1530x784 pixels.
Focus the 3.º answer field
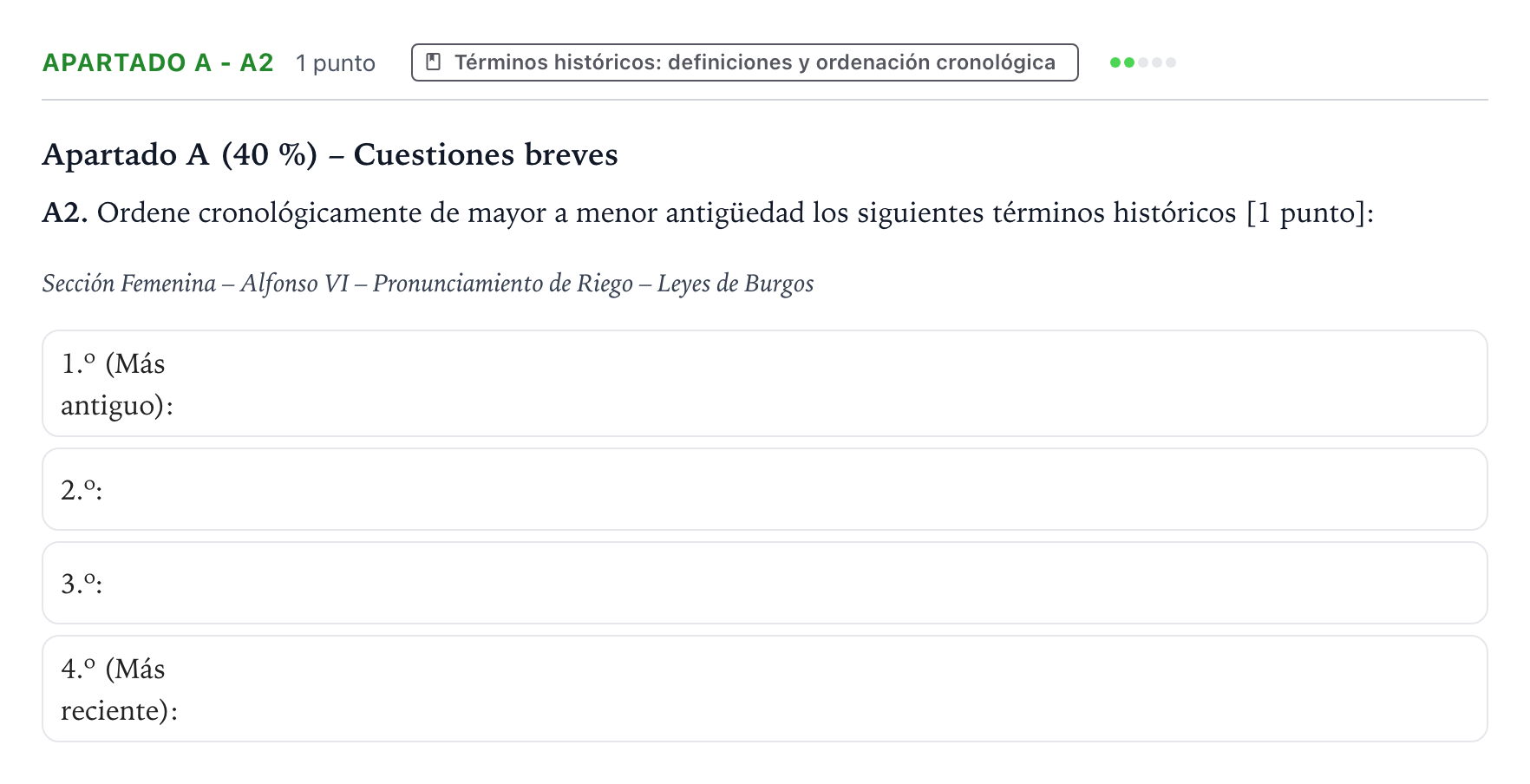click(765, 583)
